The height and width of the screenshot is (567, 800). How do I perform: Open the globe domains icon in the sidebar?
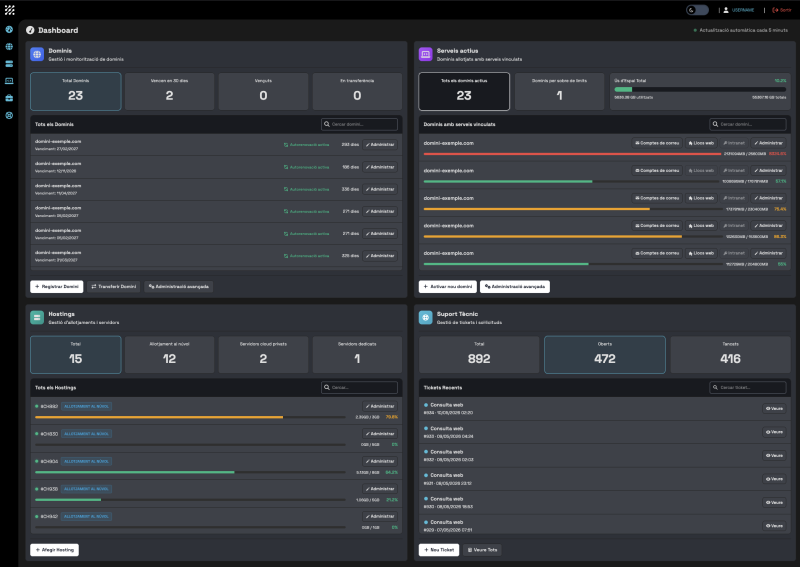point(9,46)
